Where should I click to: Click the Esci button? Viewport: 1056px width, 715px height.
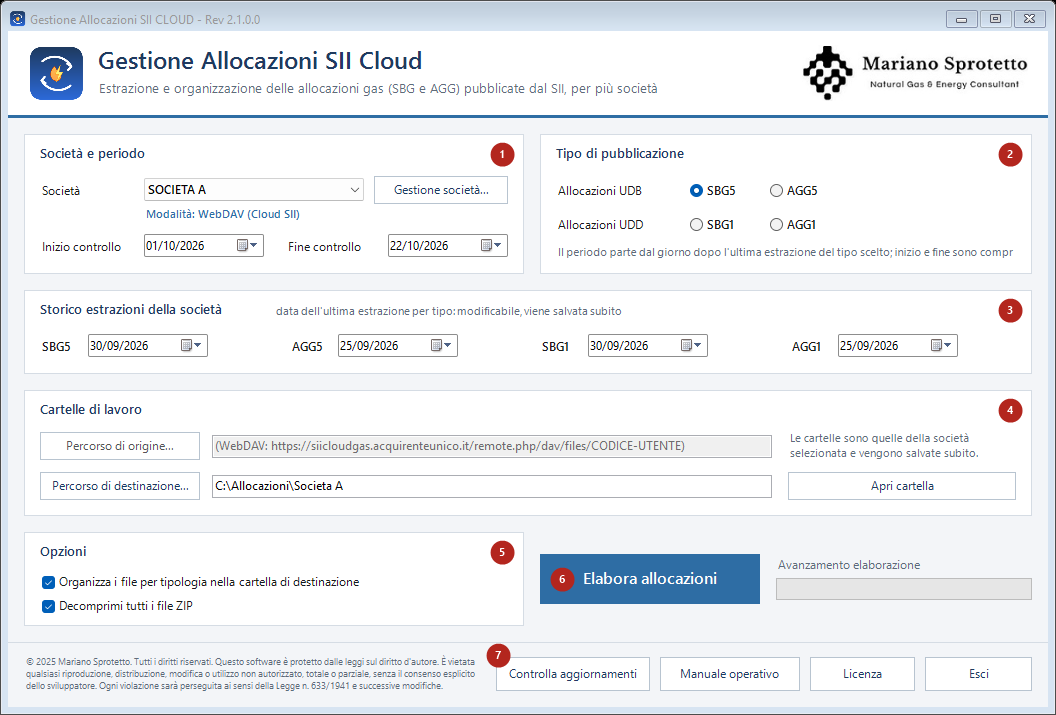pos(979,674)
